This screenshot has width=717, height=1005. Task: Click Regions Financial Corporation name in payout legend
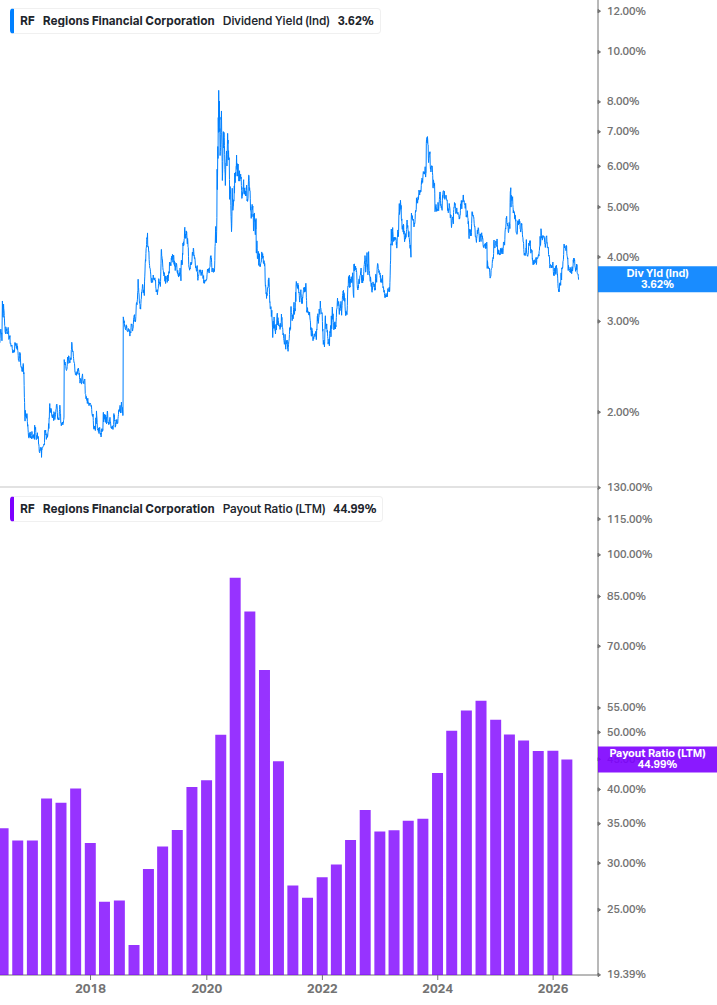pyautogui.click(x=128, y=509)
